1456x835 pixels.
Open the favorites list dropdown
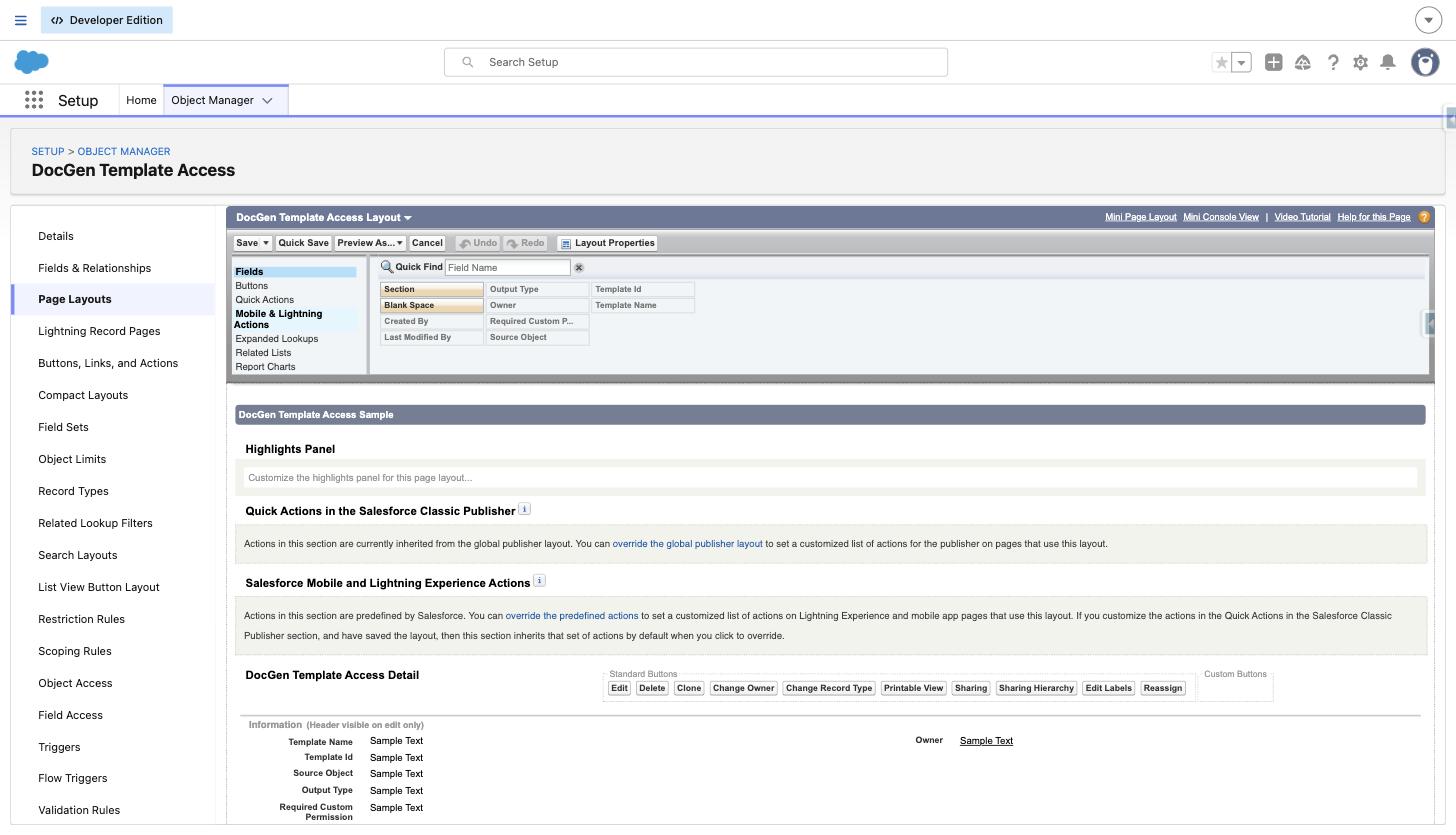tap(1241, 62)
